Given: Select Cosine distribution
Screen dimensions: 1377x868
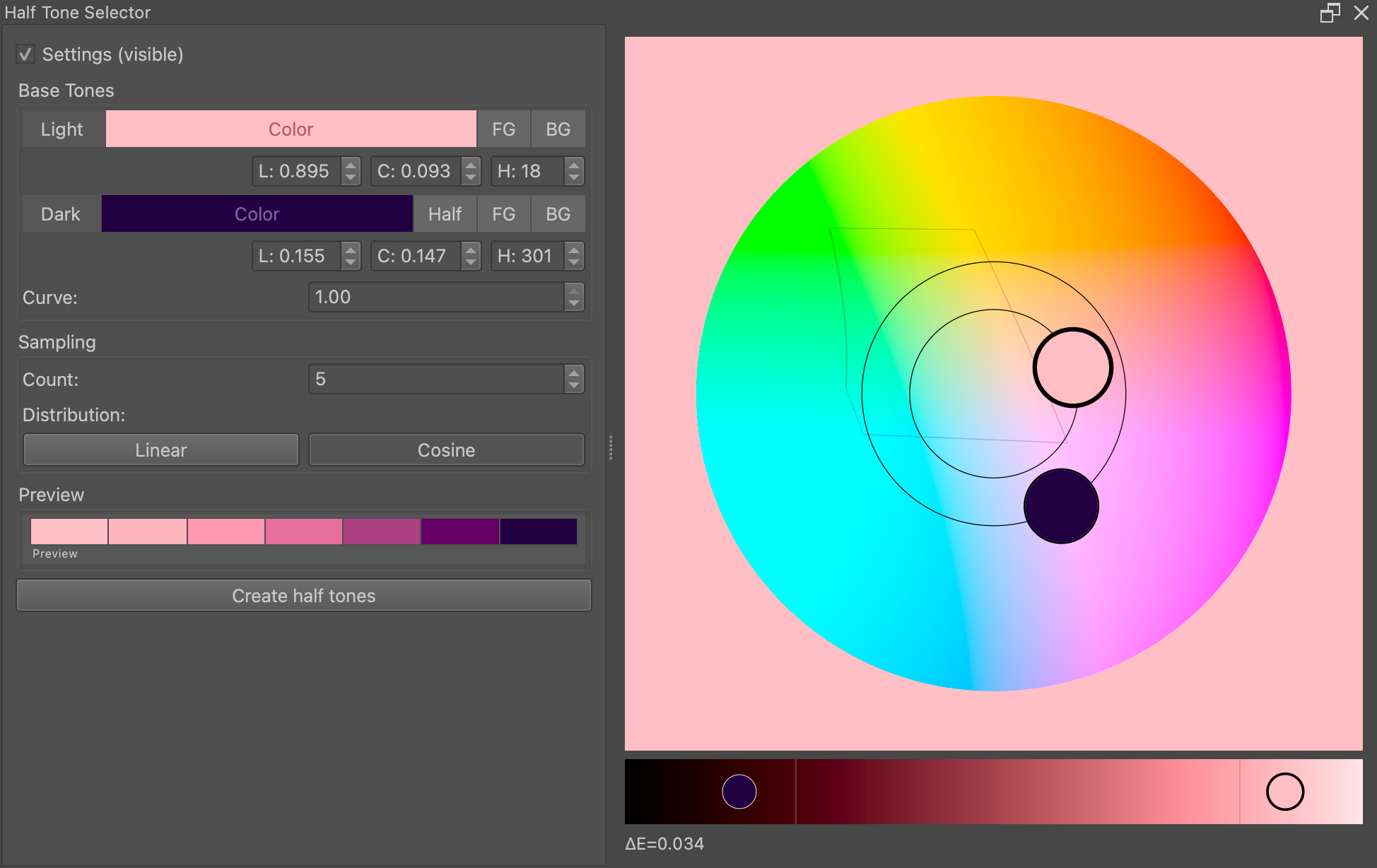Looking at the screenshot, I should [x=446, y=450].
